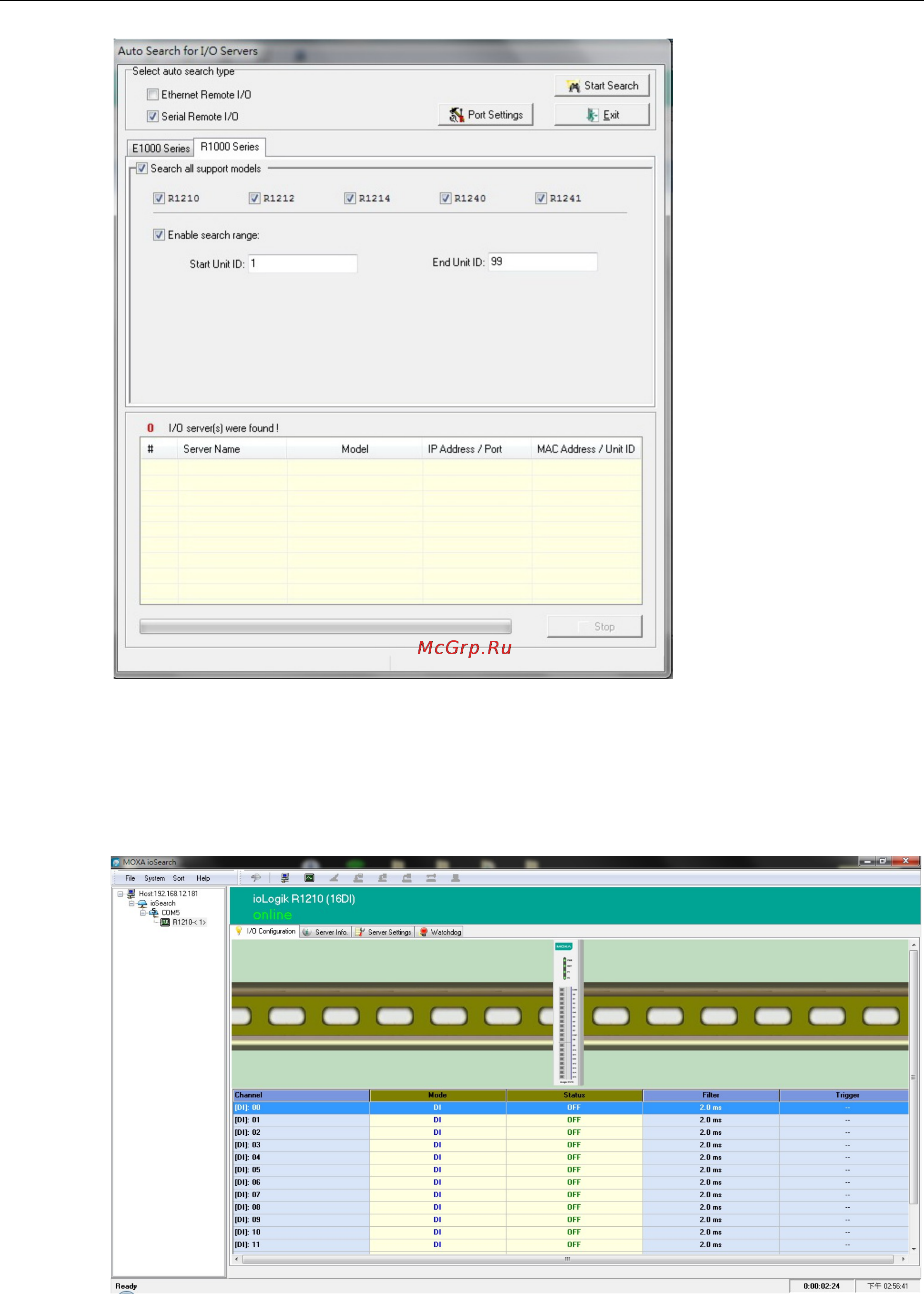Collapse the ioSearch tree node
The height and width of the screenshot is (1294, 924).
pos(132,904)
